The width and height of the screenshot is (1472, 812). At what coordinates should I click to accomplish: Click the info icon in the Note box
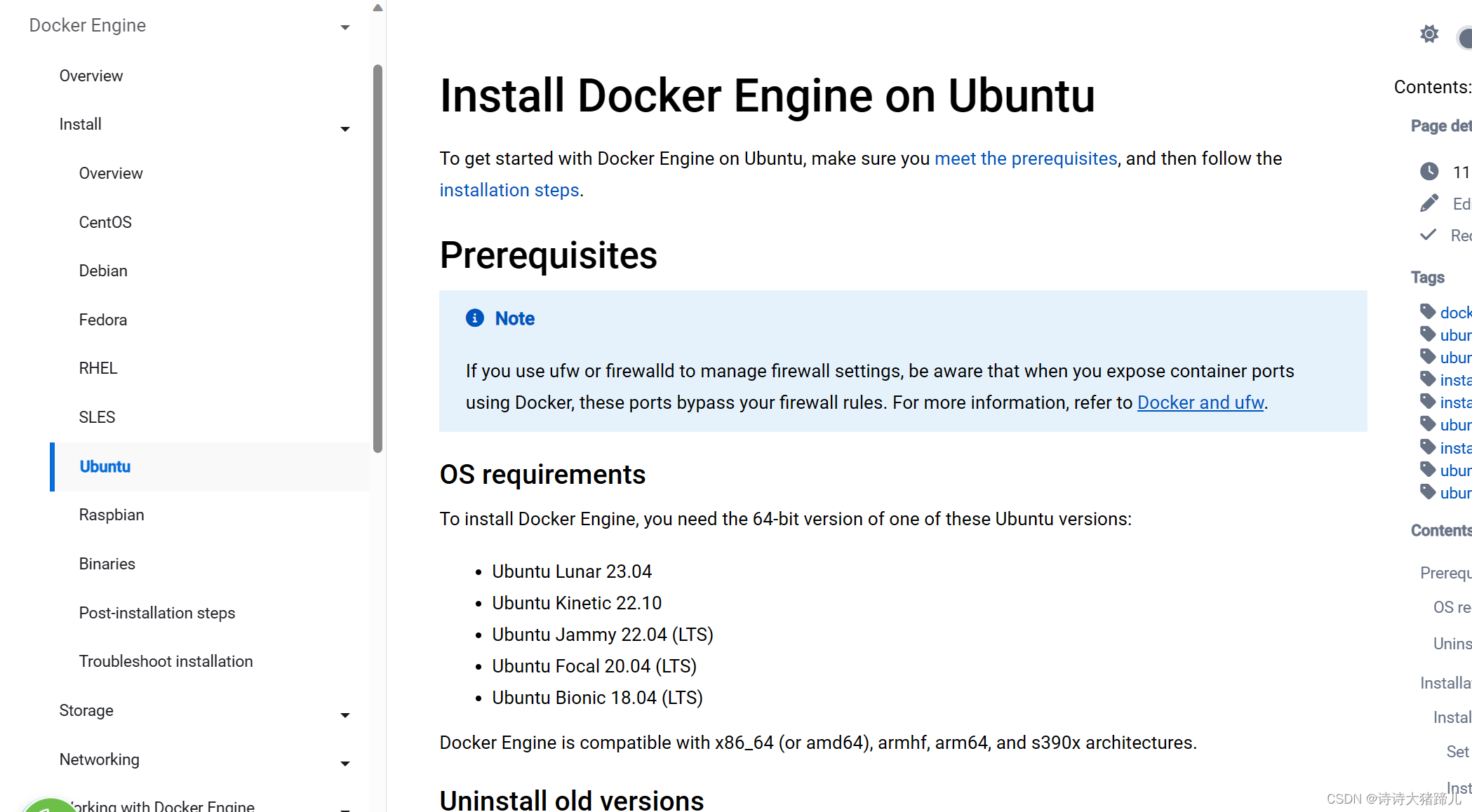point(475,318)
